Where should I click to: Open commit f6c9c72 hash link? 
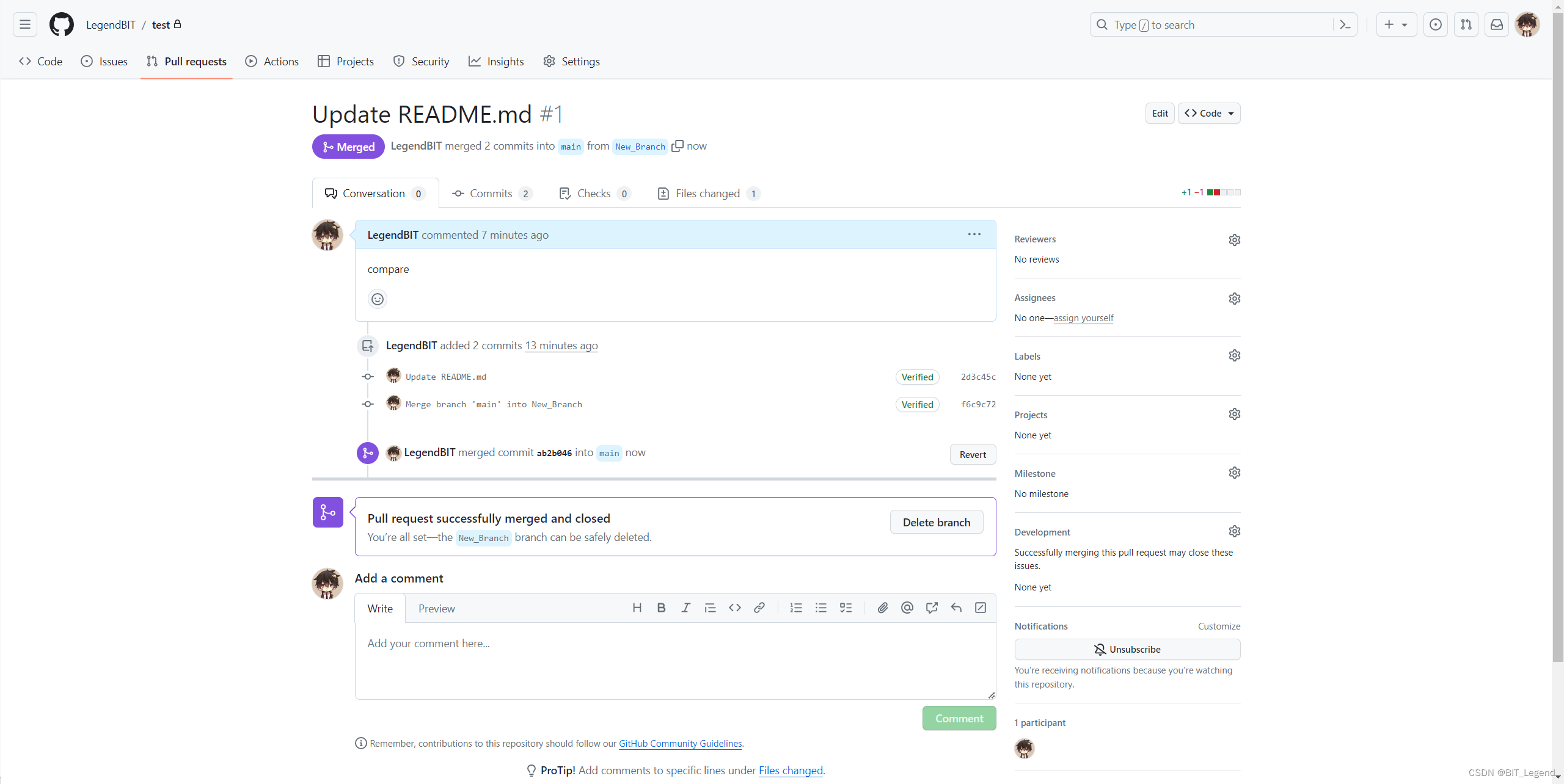[x=978, y=404]
